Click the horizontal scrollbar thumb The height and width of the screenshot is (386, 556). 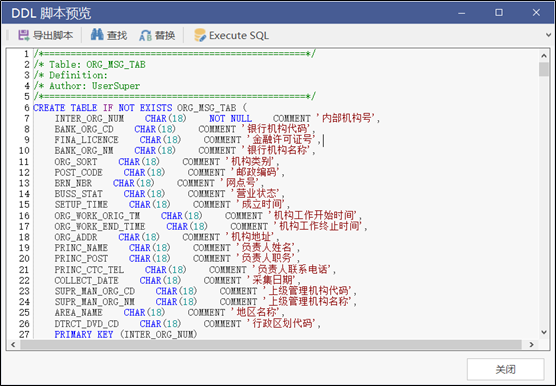pyautogui.click(x=271, y=345)
